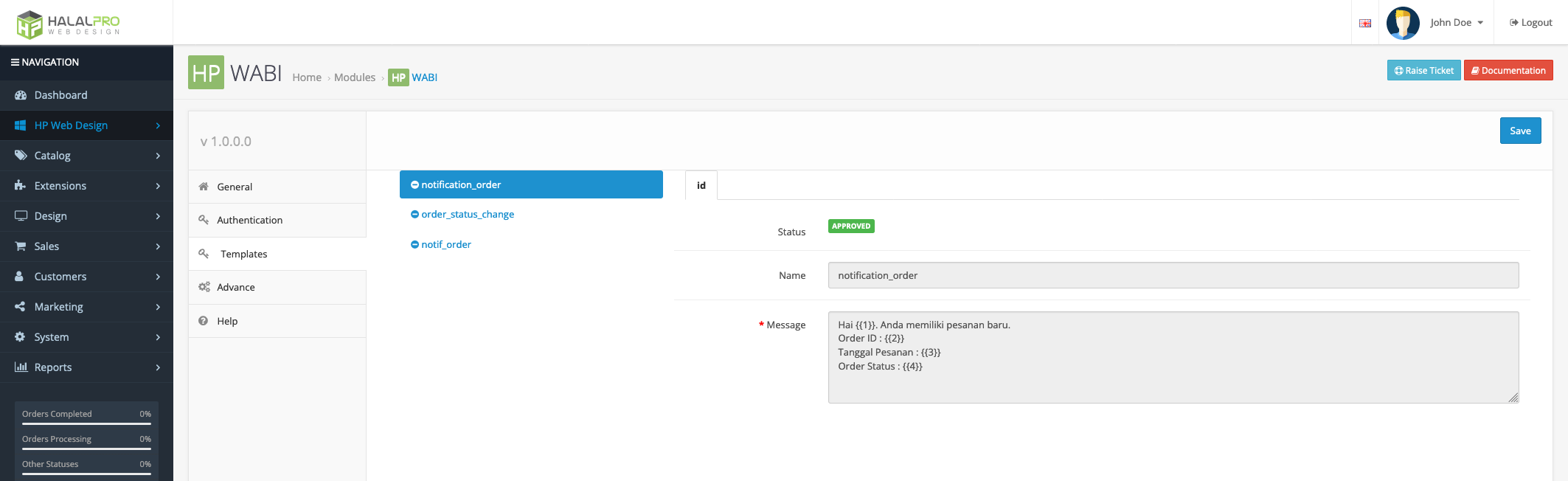This screenshot has width=1568, height=481.
Task: Open the General settings tab
Action: pos(277,187)
